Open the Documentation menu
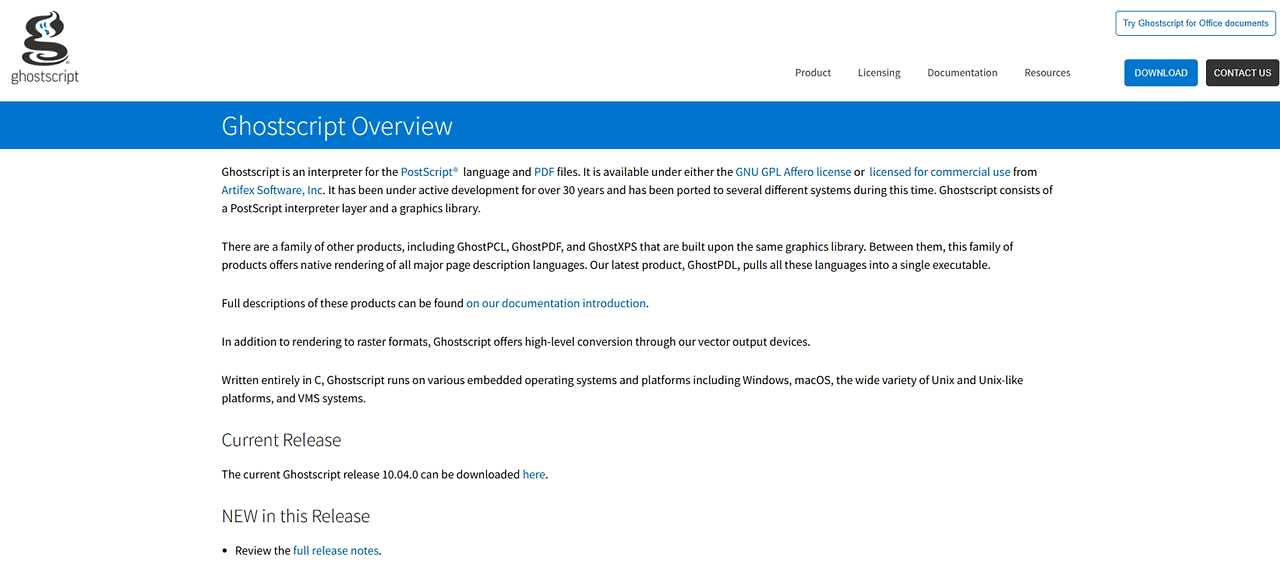 coord(962,73)
